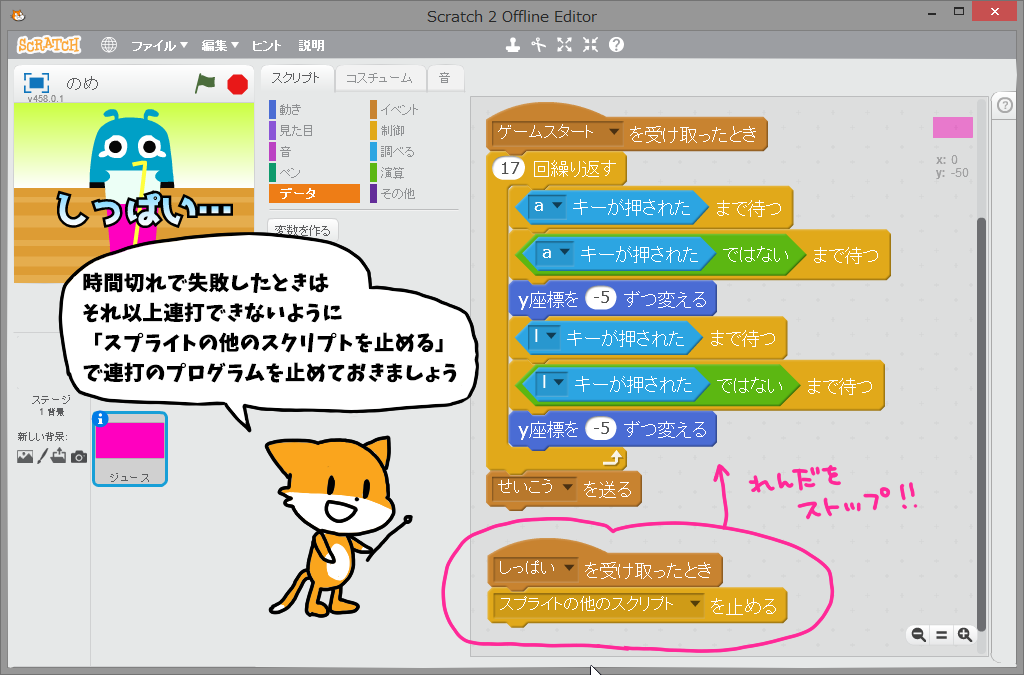Reset scripts area zoom
This screenshot has height=675, width=1024.
click(x=941, y=635)
